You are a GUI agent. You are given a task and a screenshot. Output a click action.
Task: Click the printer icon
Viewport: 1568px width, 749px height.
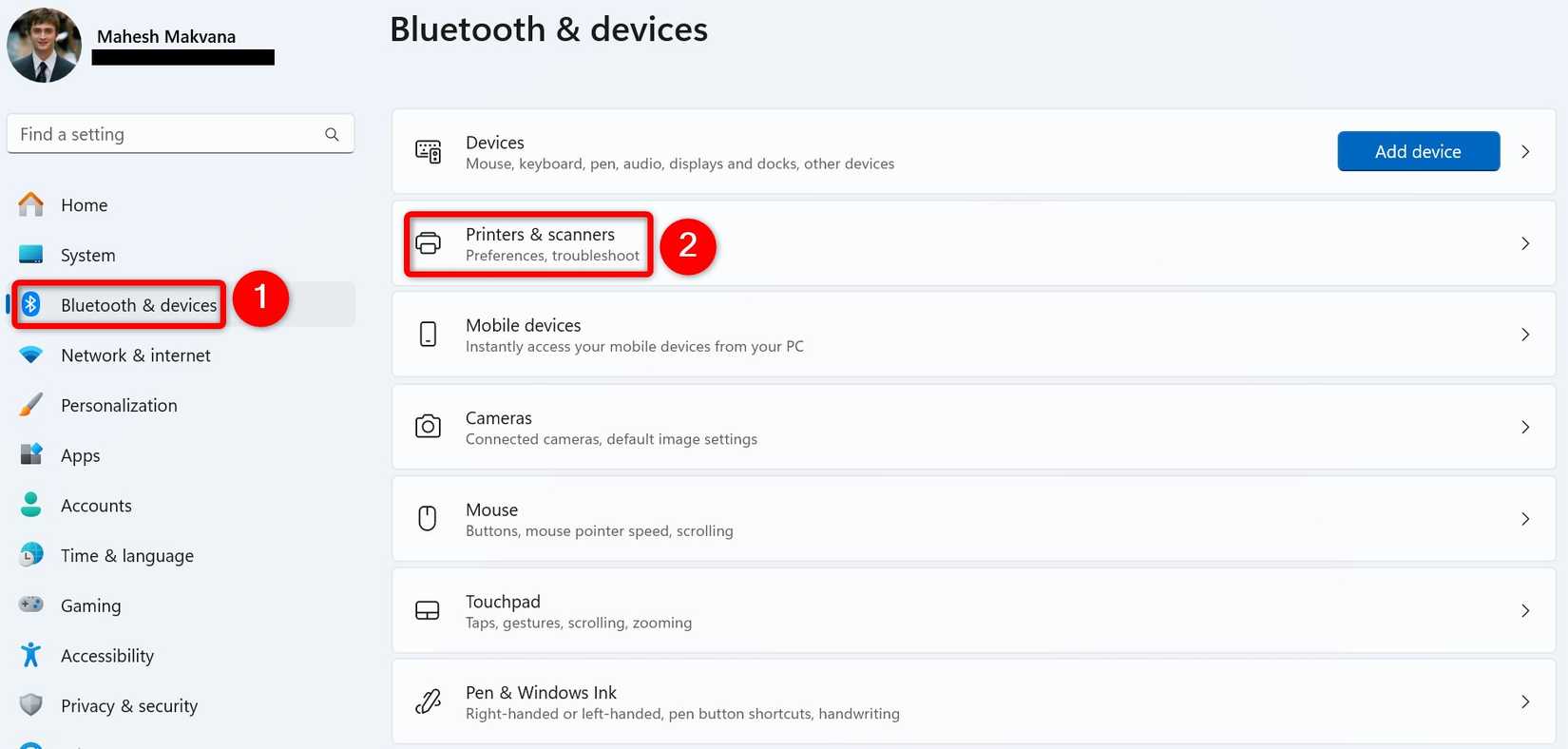(x=429, y=243)
